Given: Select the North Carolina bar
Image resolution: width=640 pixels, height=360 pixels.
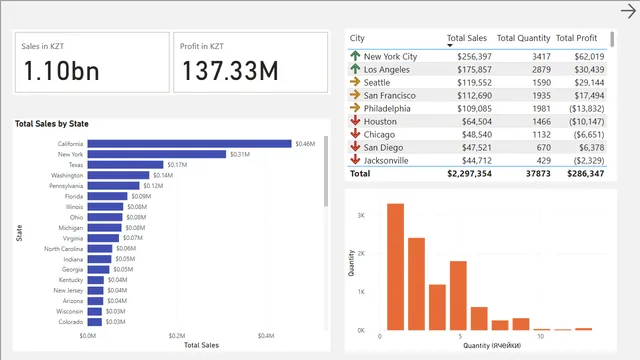Looking at the screenshot, I should point(100,249).
